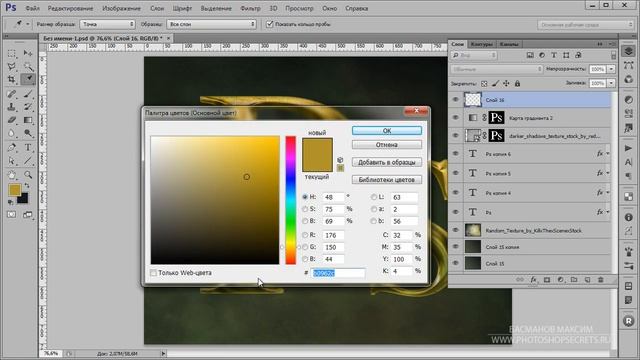The height and width of the screenshot is (360, 640).
Task: Hide the 'Слой 15 копия' layer
Action: (x=456, y=247)
